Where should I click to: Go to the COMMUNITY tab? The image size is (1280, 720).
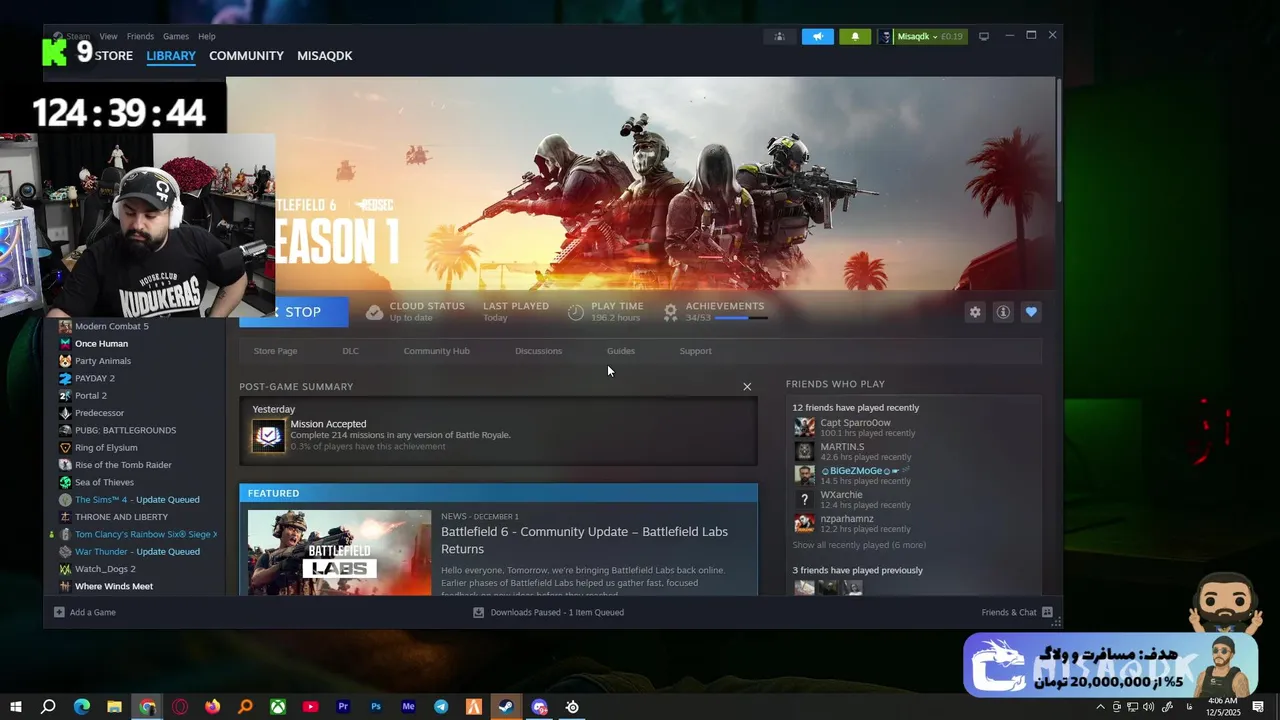click(246, 56)
